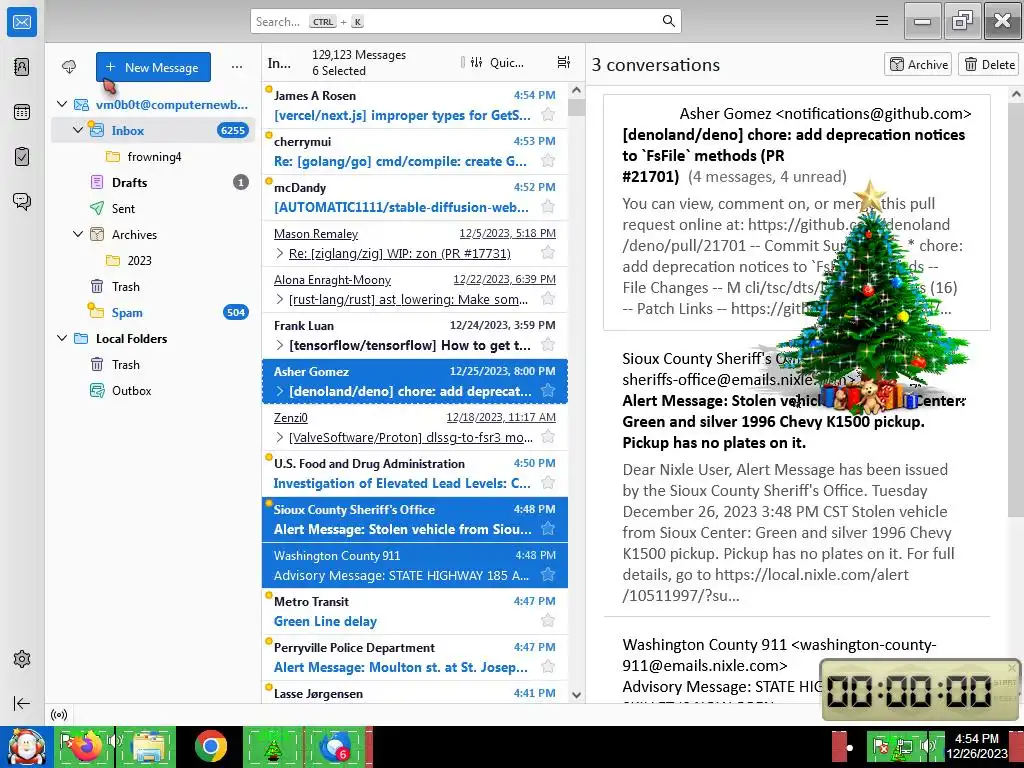Open the Lasse Jørgensen message

tap(415, 692)
